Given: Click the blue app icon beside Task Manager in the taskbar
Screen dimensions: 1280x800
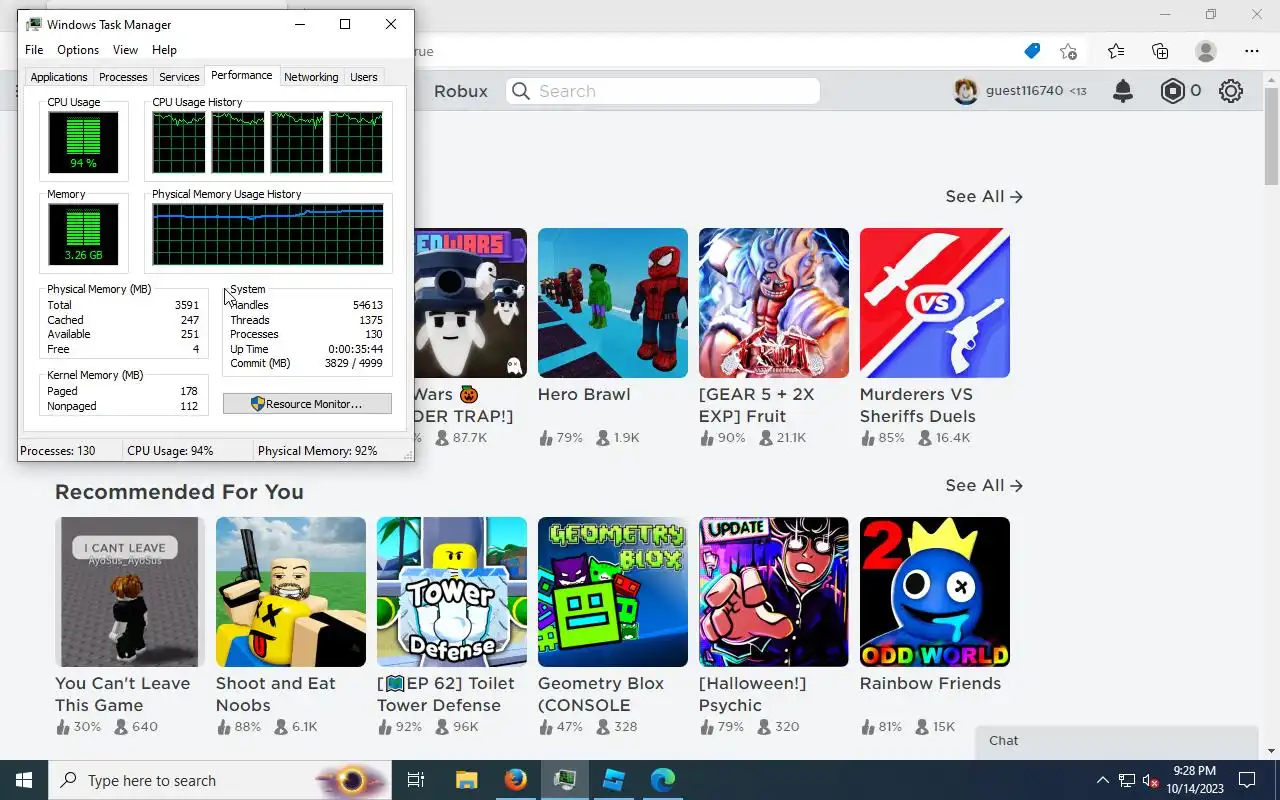Looking at the screenshot, I should coord(613,780).
